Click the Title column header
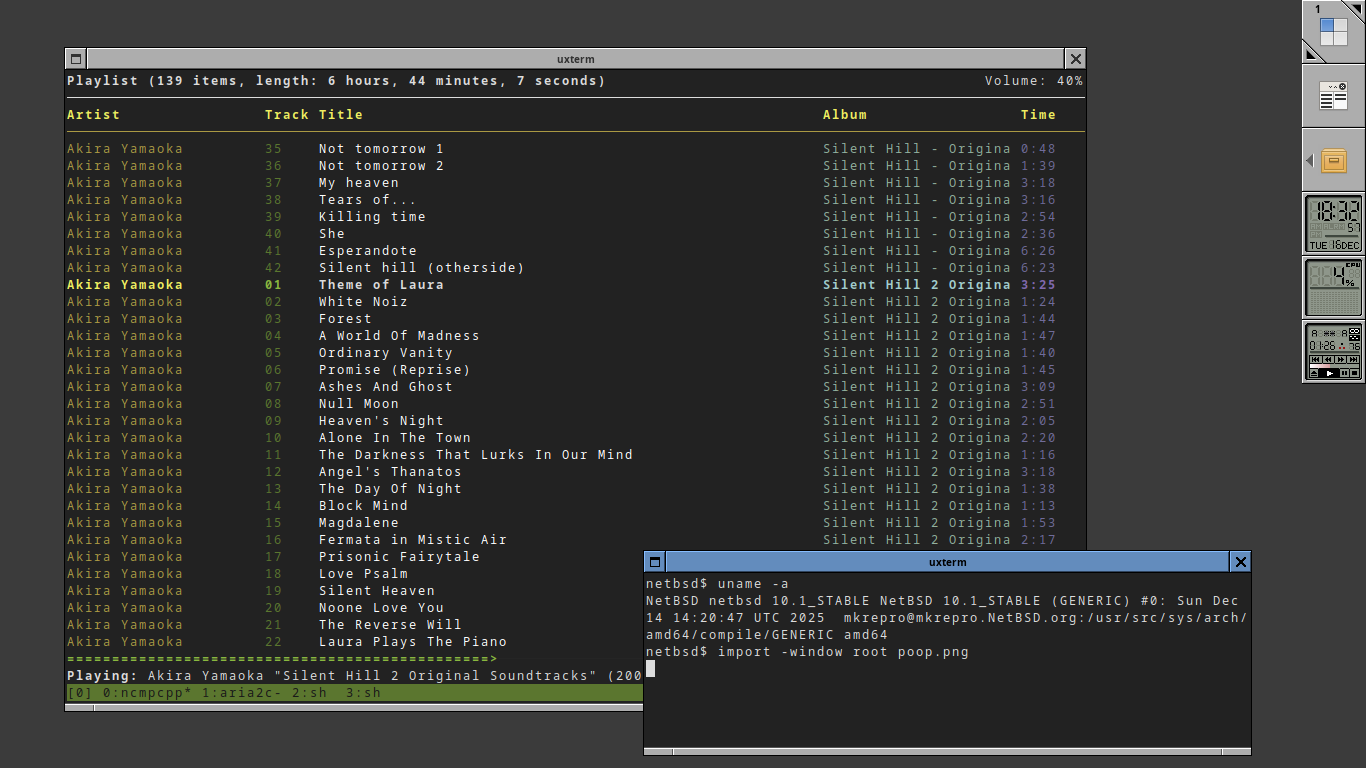 tap(341, 115)
